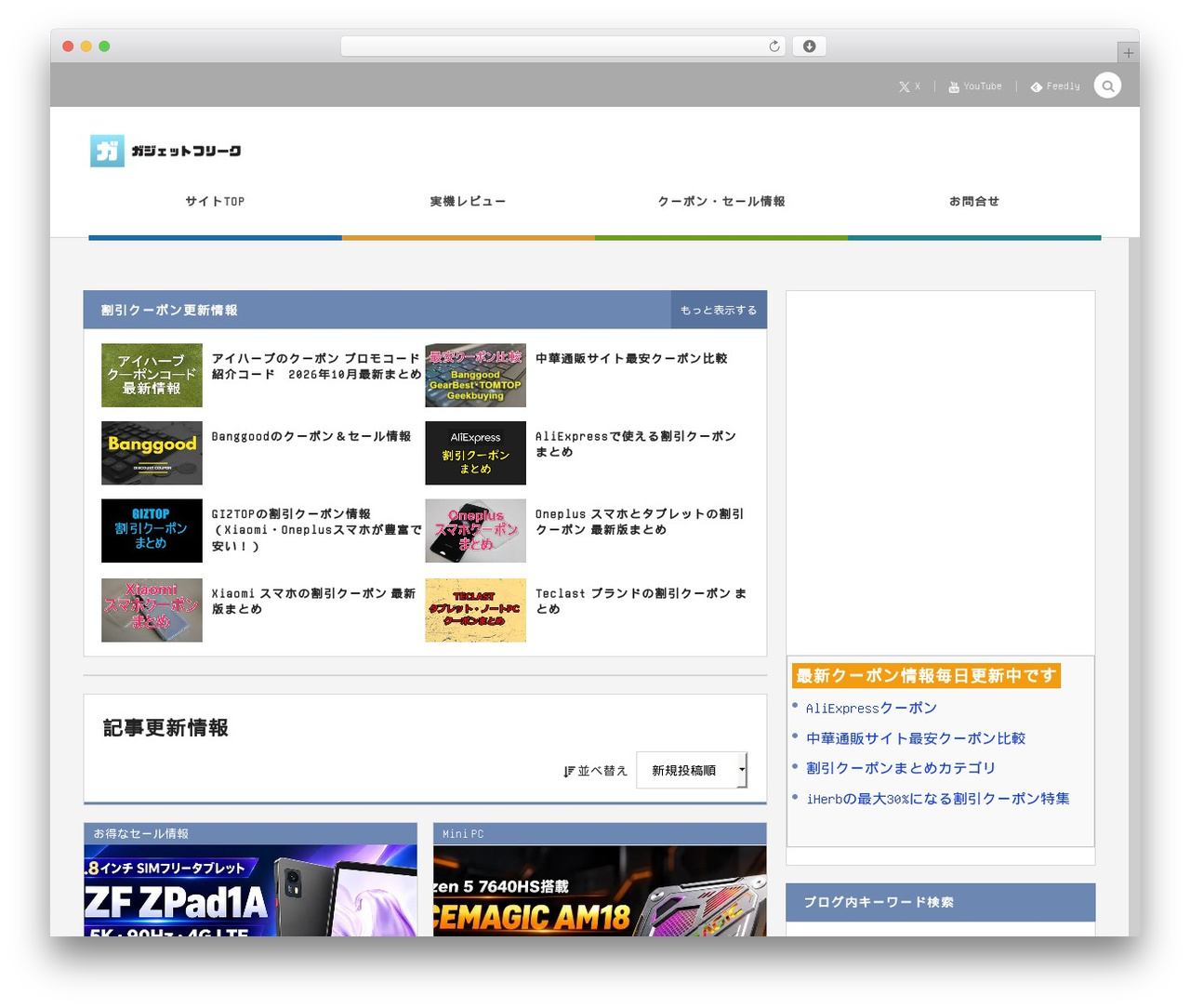Click the Xiaomi スマホクーポン thumbnail

152,610
